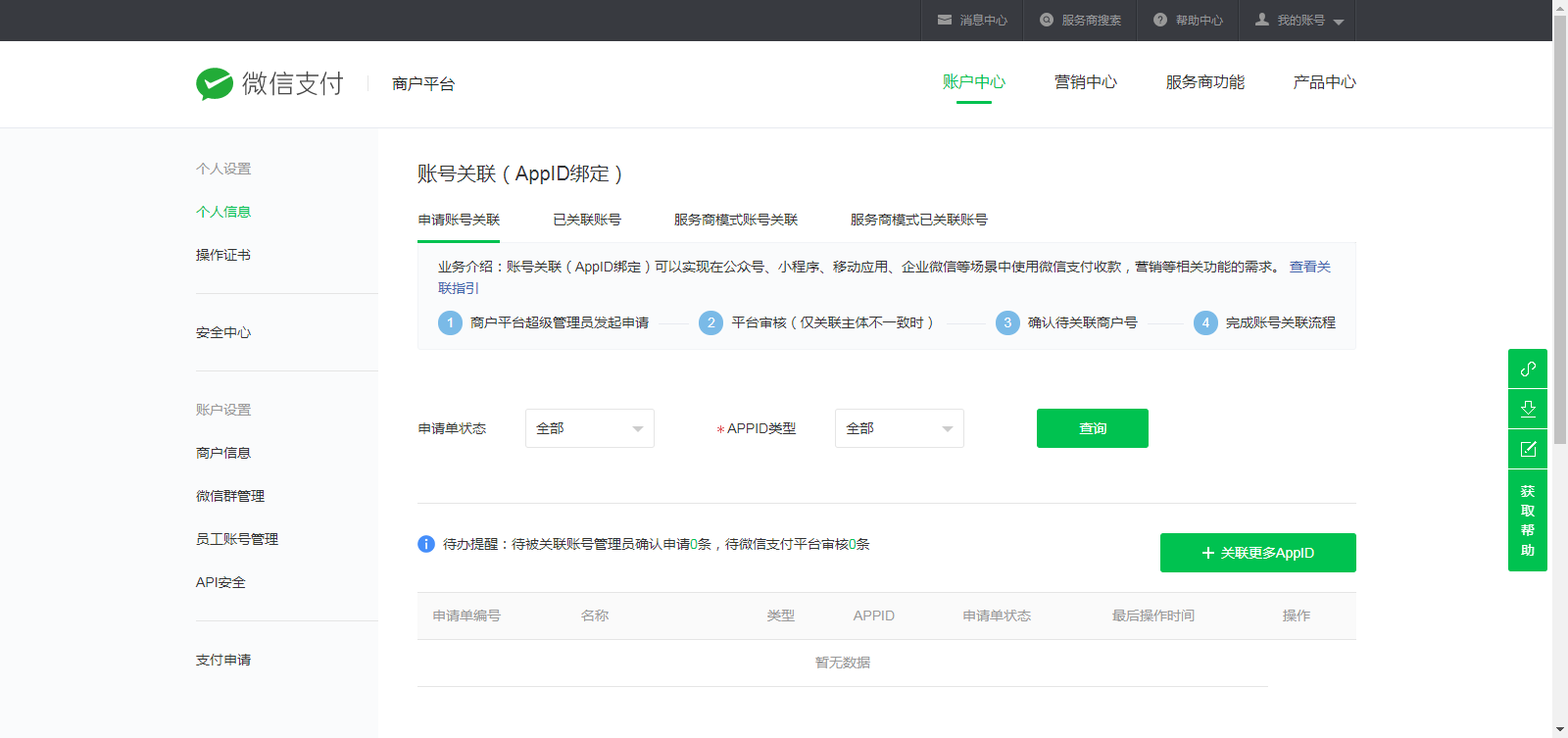Click 关联更多AppID button
The width and height of the screenshot is (1568, 738).
coord(1258,553)
